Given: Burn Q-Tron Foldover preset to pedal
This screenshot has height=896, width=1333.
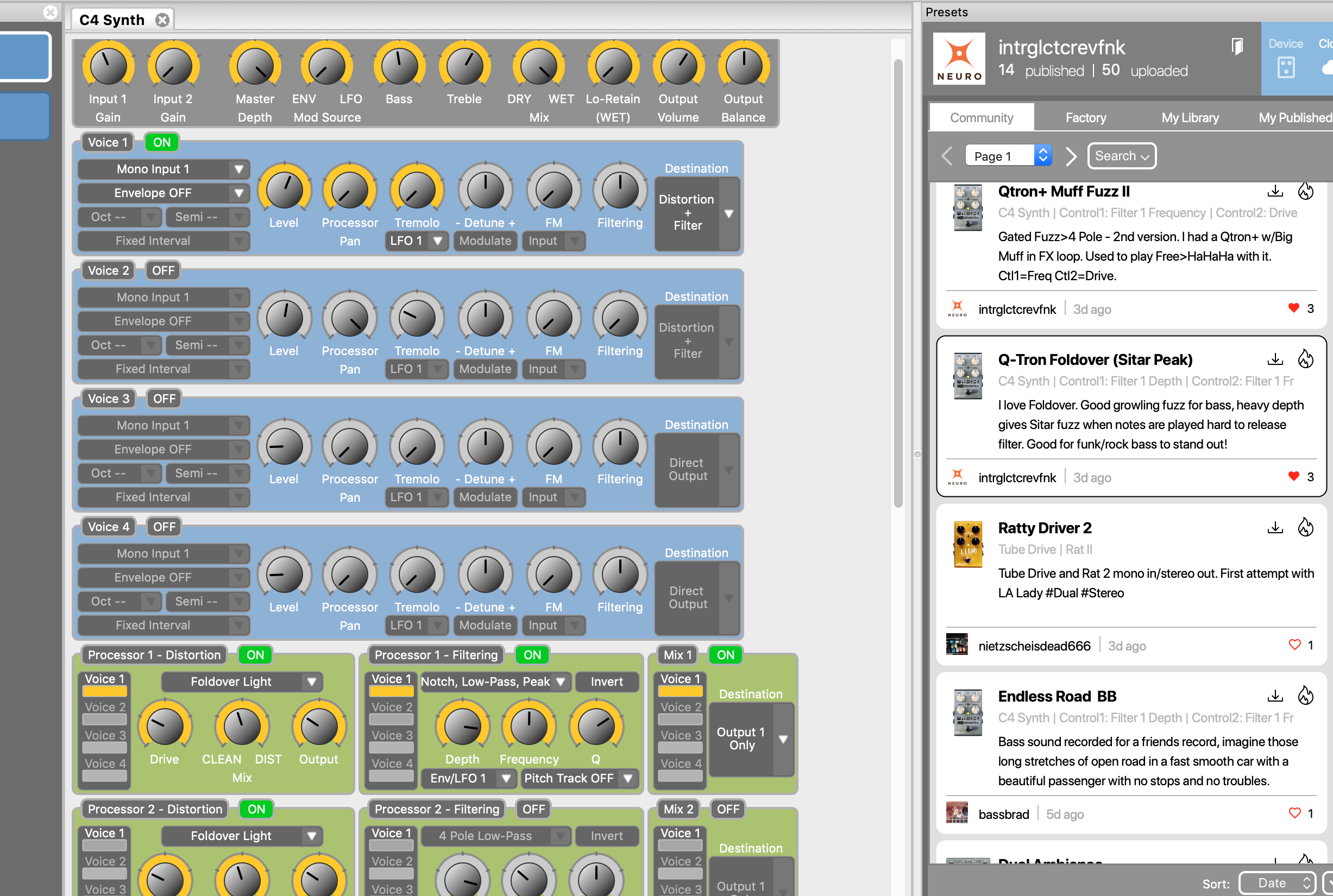Looking at the screenshot, I should click(1305, 359).
